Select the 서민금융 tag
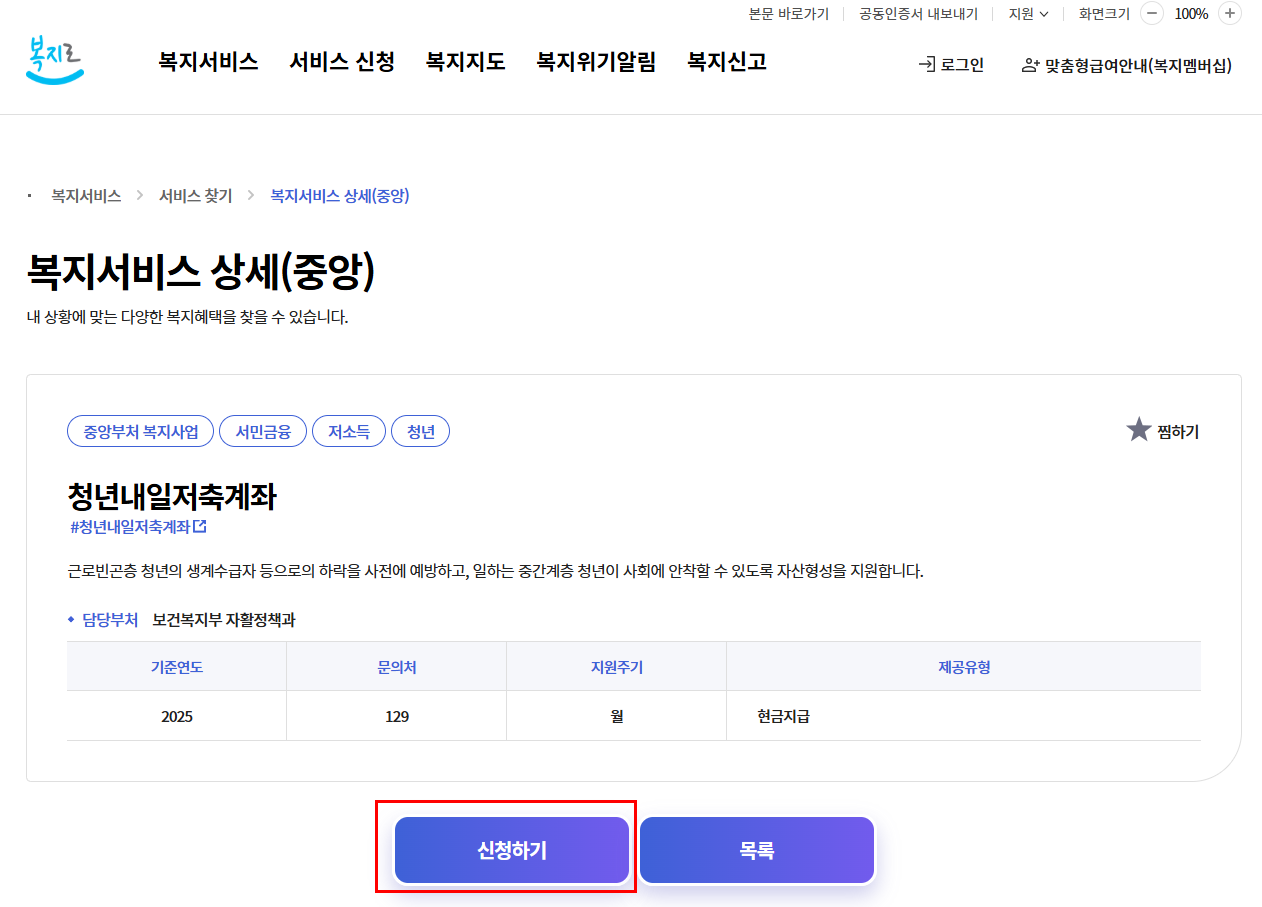 pos(263,432)
